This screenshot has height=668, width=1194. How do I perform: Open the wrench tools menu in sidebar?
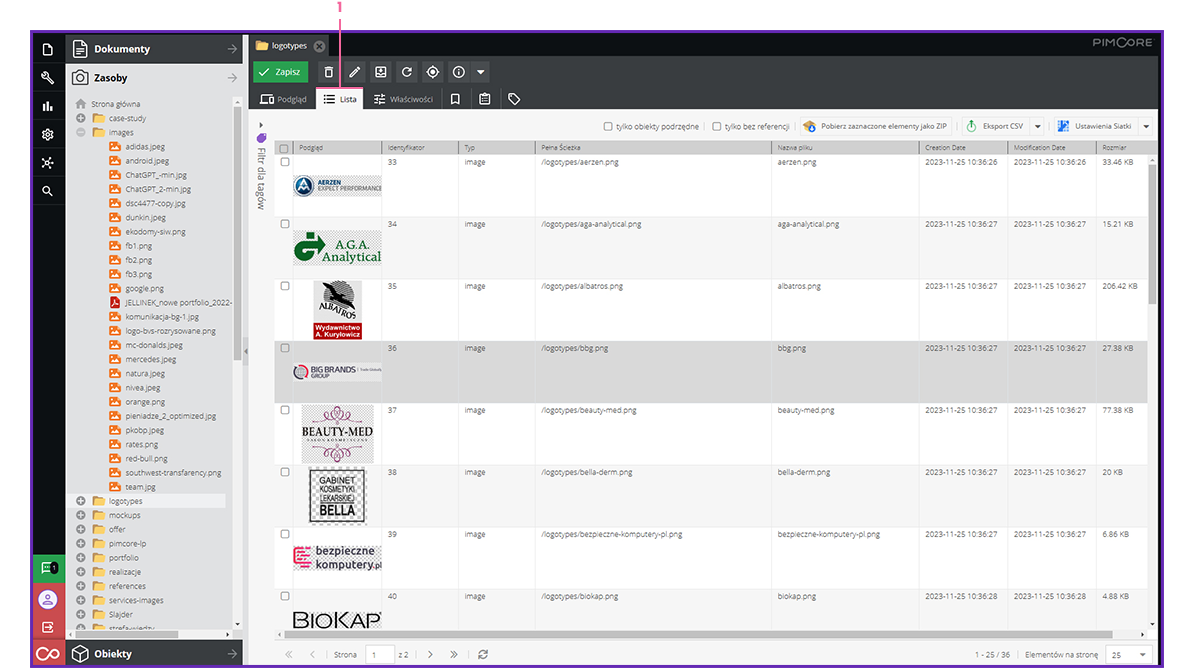(x=48, y=78)
